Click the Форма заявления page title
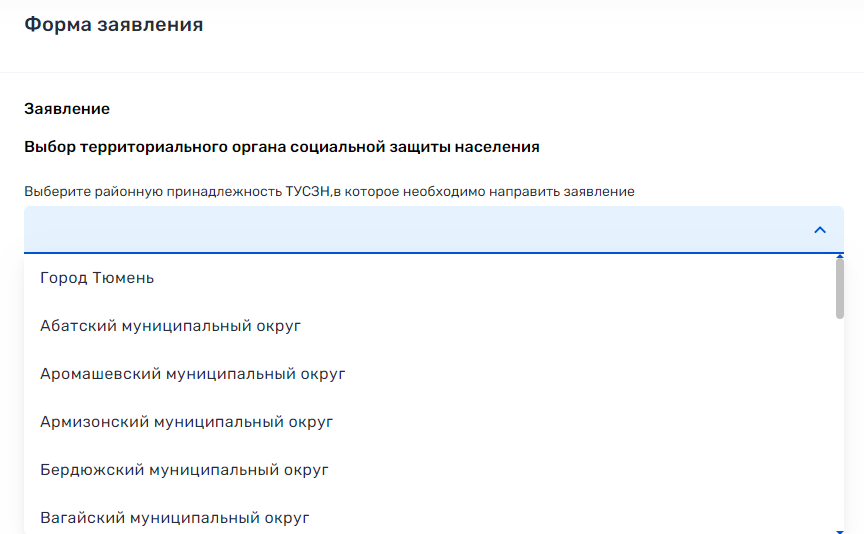 point(113,25)
